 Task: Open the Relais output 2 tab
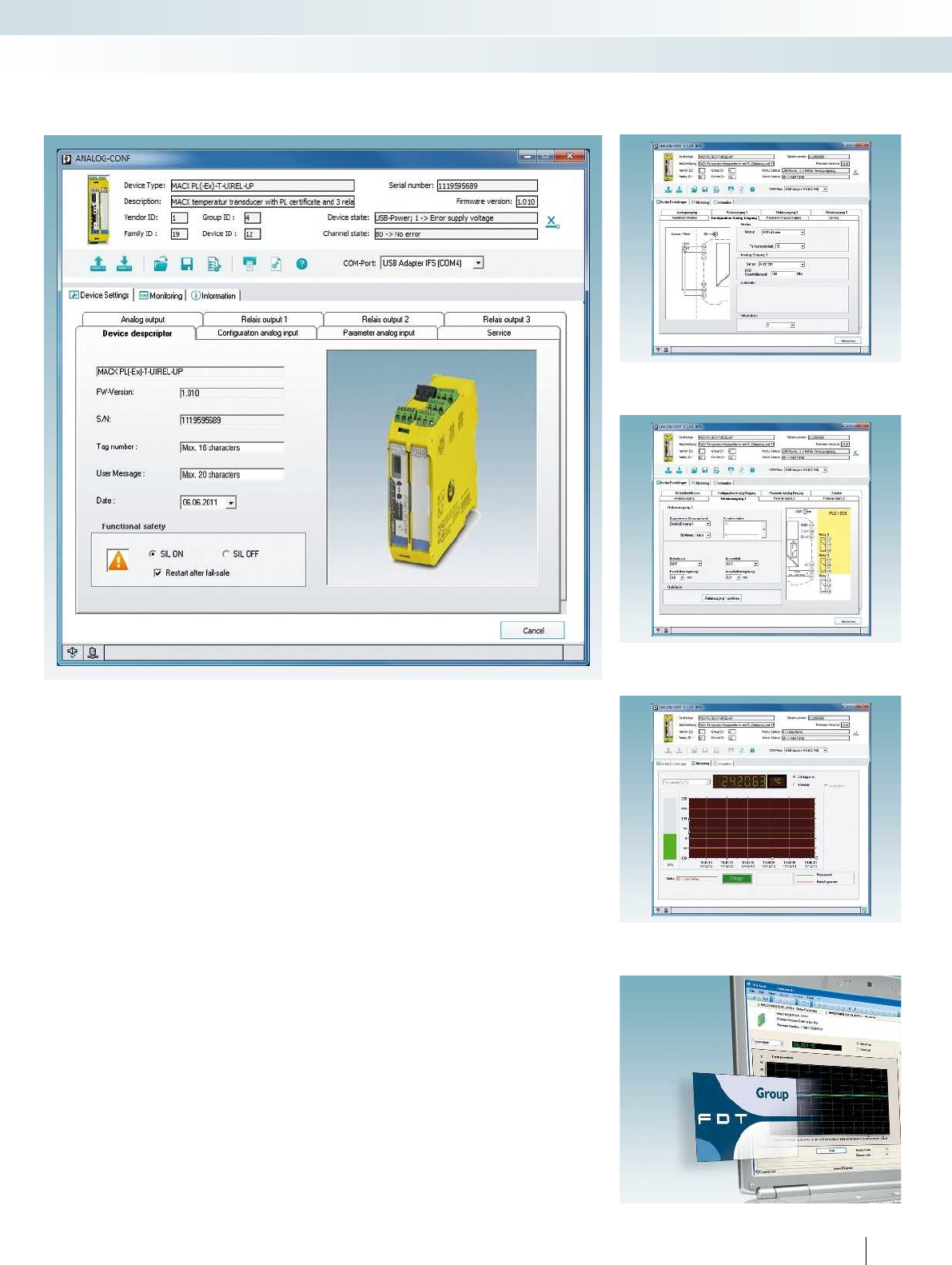pyautogui.click(x=384, y=319)
